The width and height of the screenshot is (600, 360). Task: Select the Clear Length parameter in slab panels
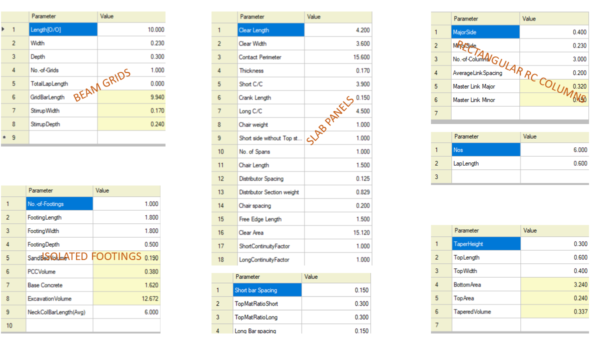coord(271,30)
